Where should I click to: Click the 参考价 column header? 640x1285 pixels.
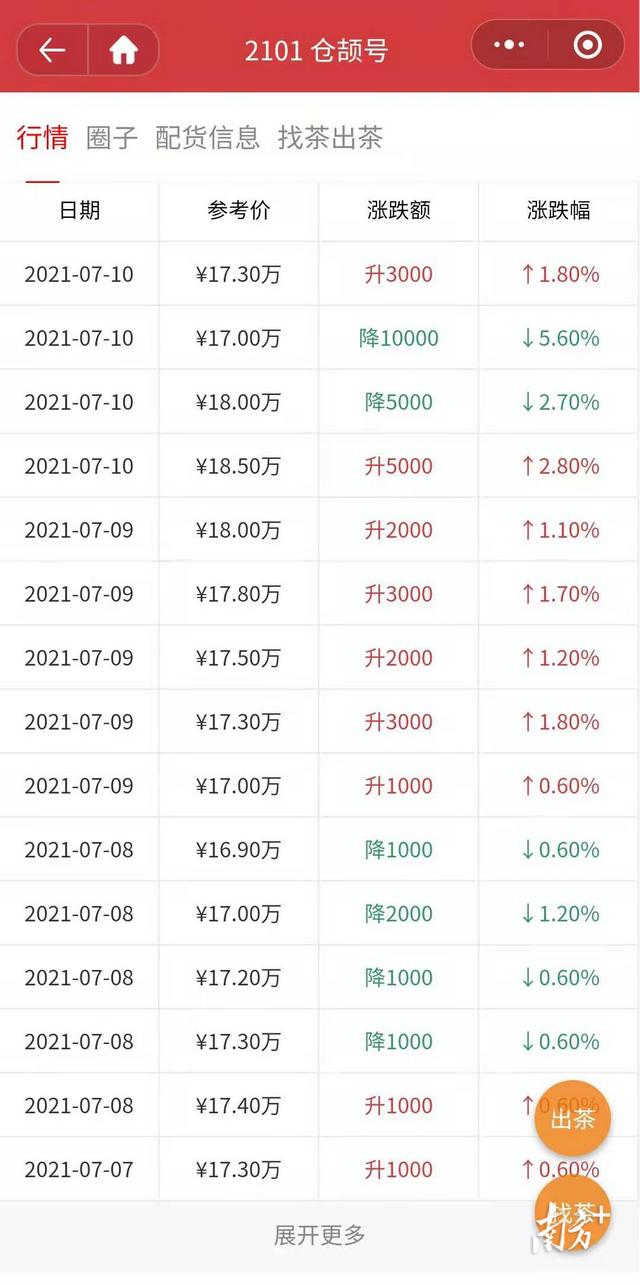click(239, 210)
